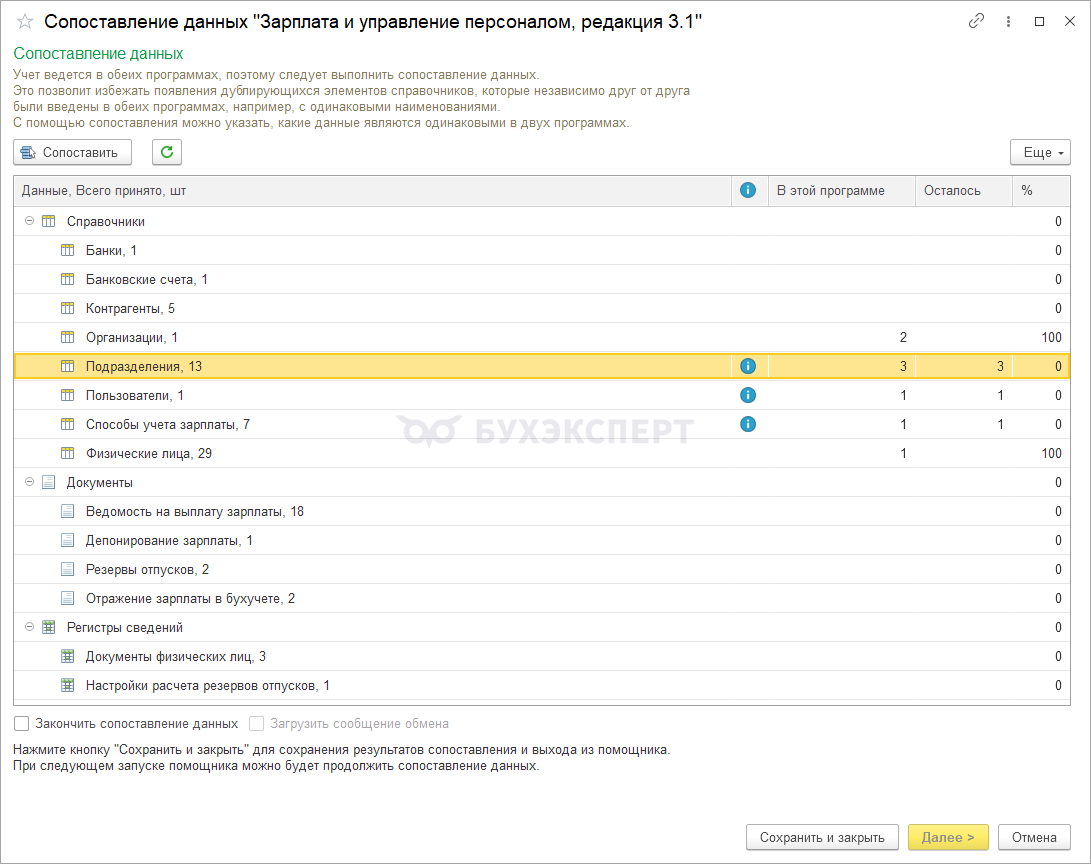1091x864 pixels.
Task: Select the Банковские счета, 1 row
Action: point(541,279)
